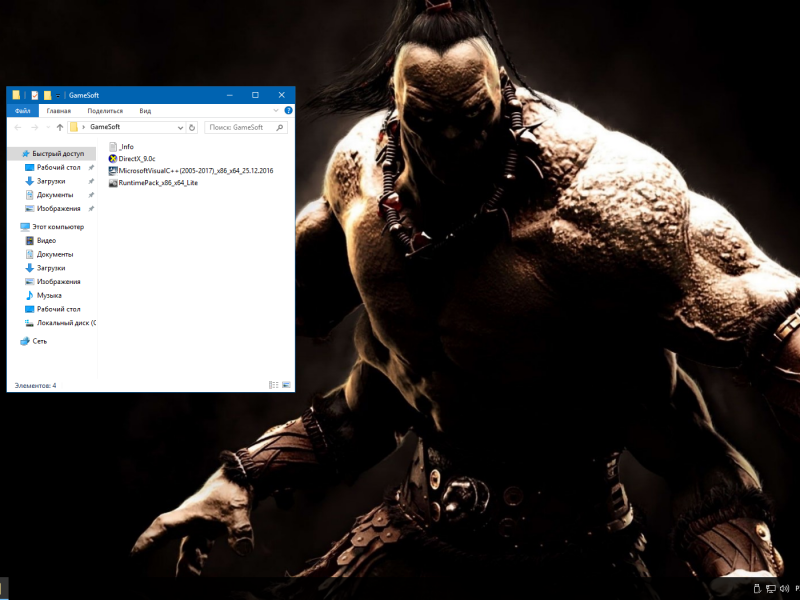Select Сеть in the navigation pane

coord(39,341)
